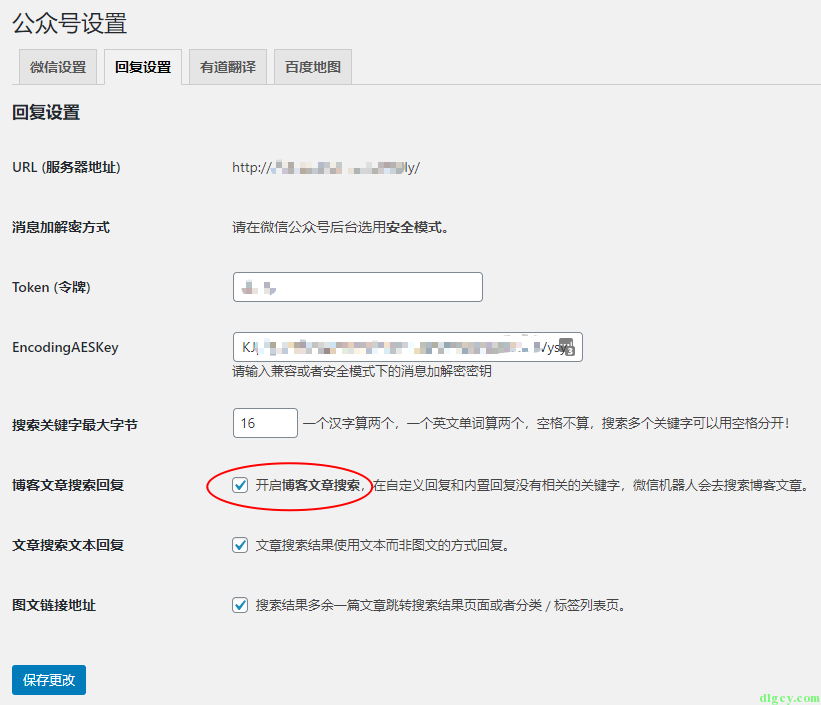
Task: Focus the 搜索关键字最大字节 field showing 16
Action: coord(265,423)
